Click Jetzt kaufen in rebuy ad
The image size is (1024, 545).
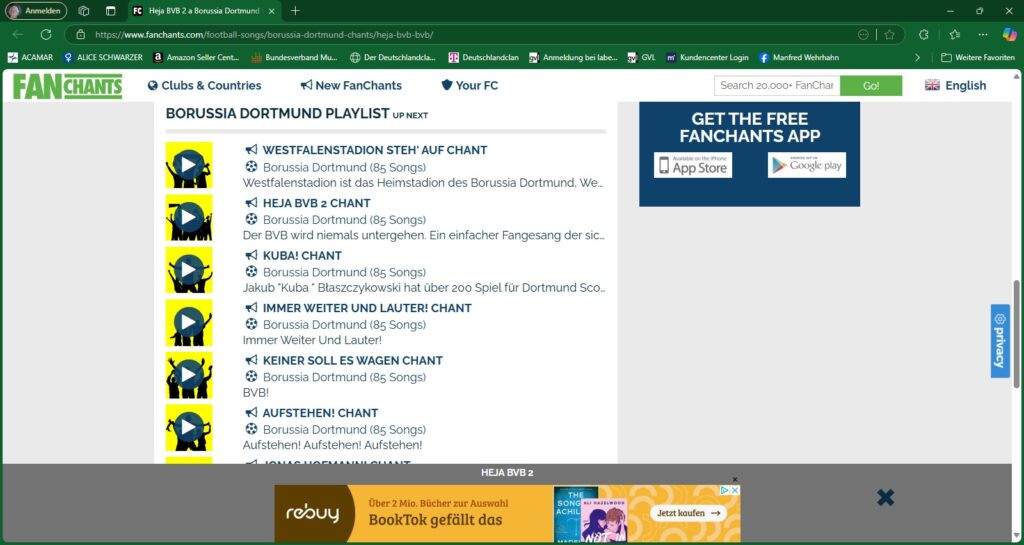[688, 513]
